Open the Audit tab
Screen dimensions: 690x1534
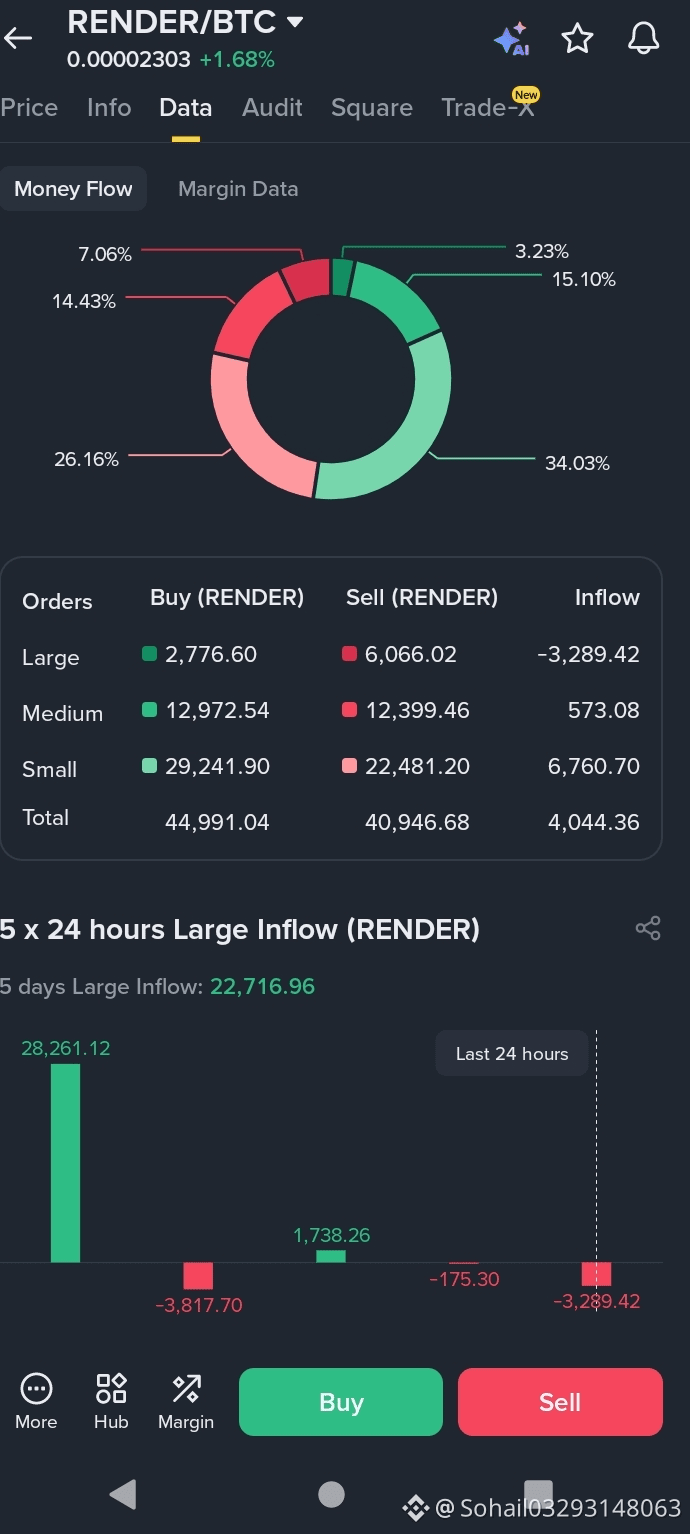point(272,108)
